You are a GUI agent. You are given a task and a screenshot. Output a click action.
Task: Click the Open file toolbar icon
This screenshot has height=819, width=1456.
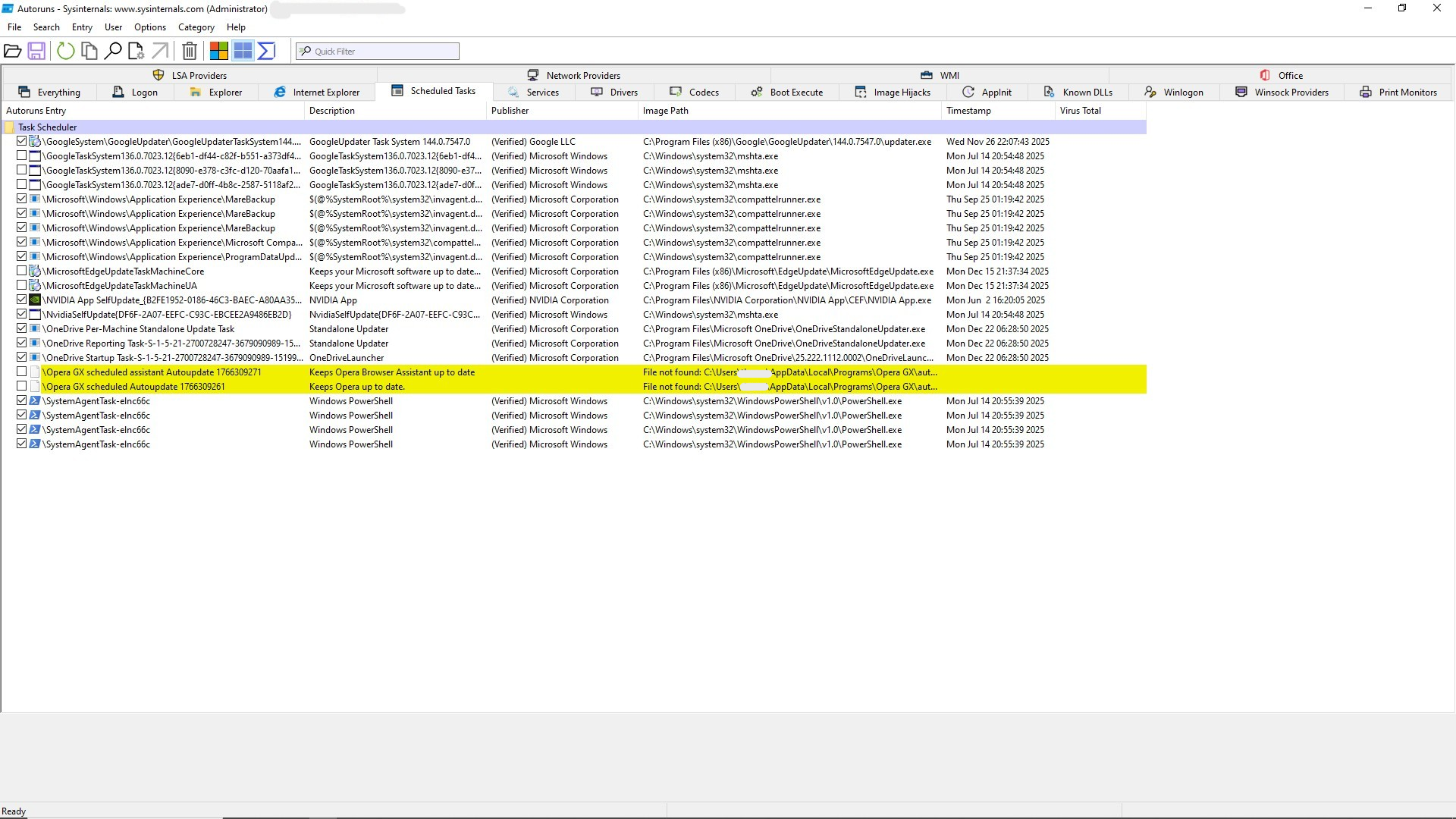(x=12, y=51)
